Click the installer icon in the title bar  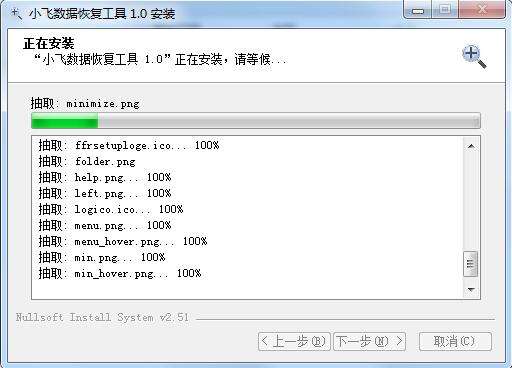(16, 13)
